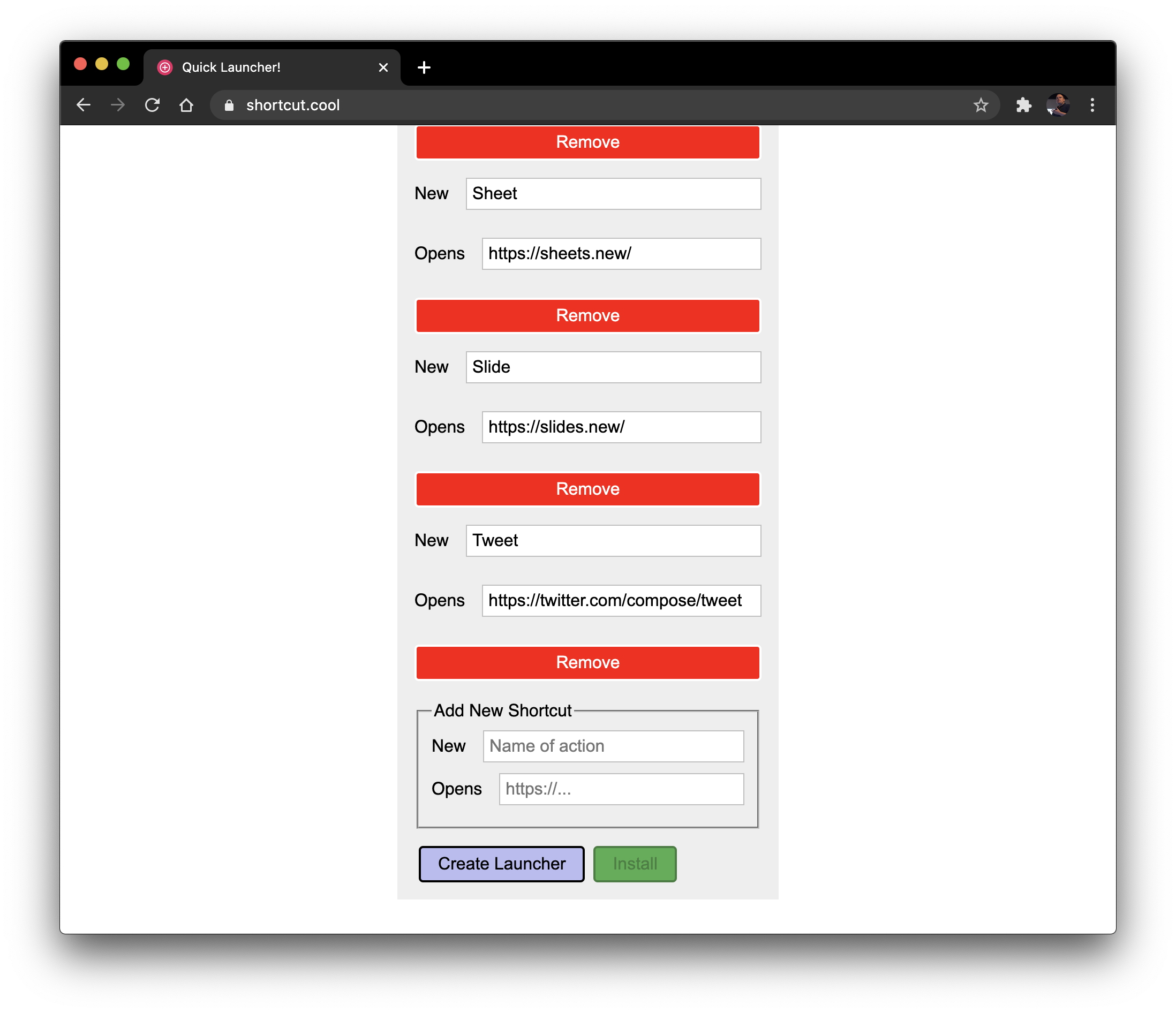Click the red macOS close window button
The height and width of the screenshot is (1013, 1176).
coord(80,64)
